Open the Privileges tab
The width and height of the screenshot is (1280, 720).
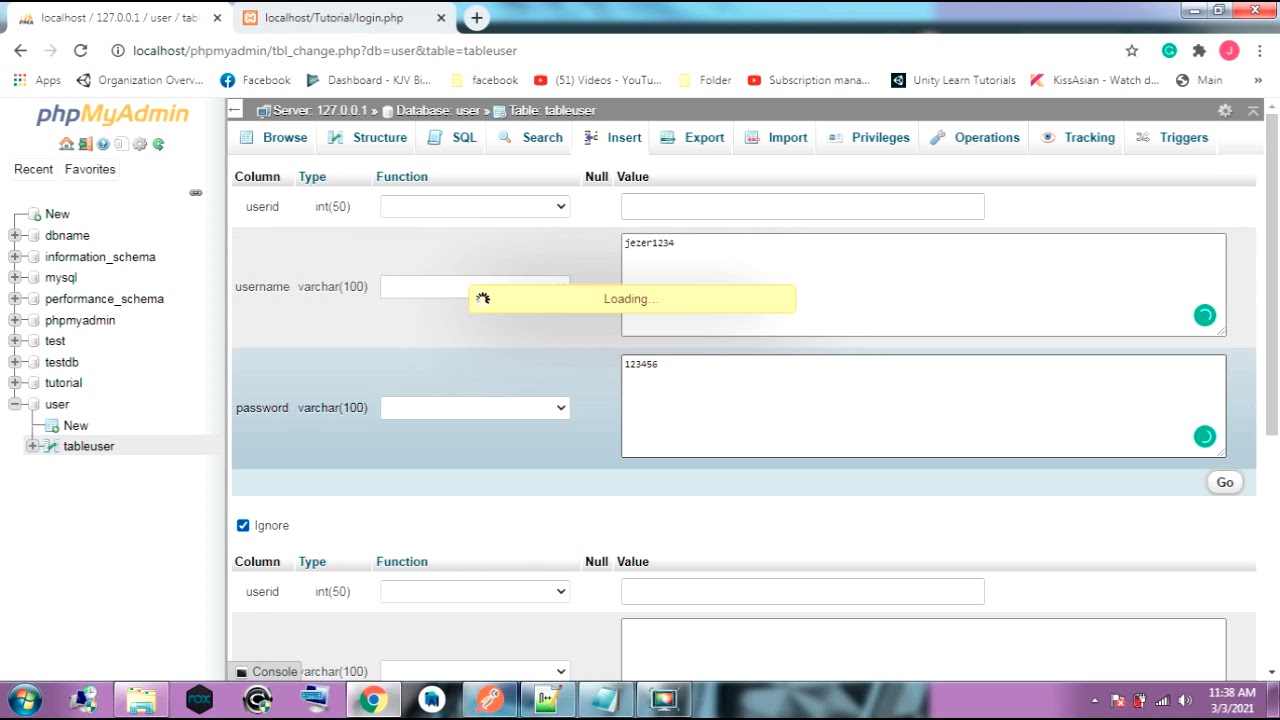(868, 138)
